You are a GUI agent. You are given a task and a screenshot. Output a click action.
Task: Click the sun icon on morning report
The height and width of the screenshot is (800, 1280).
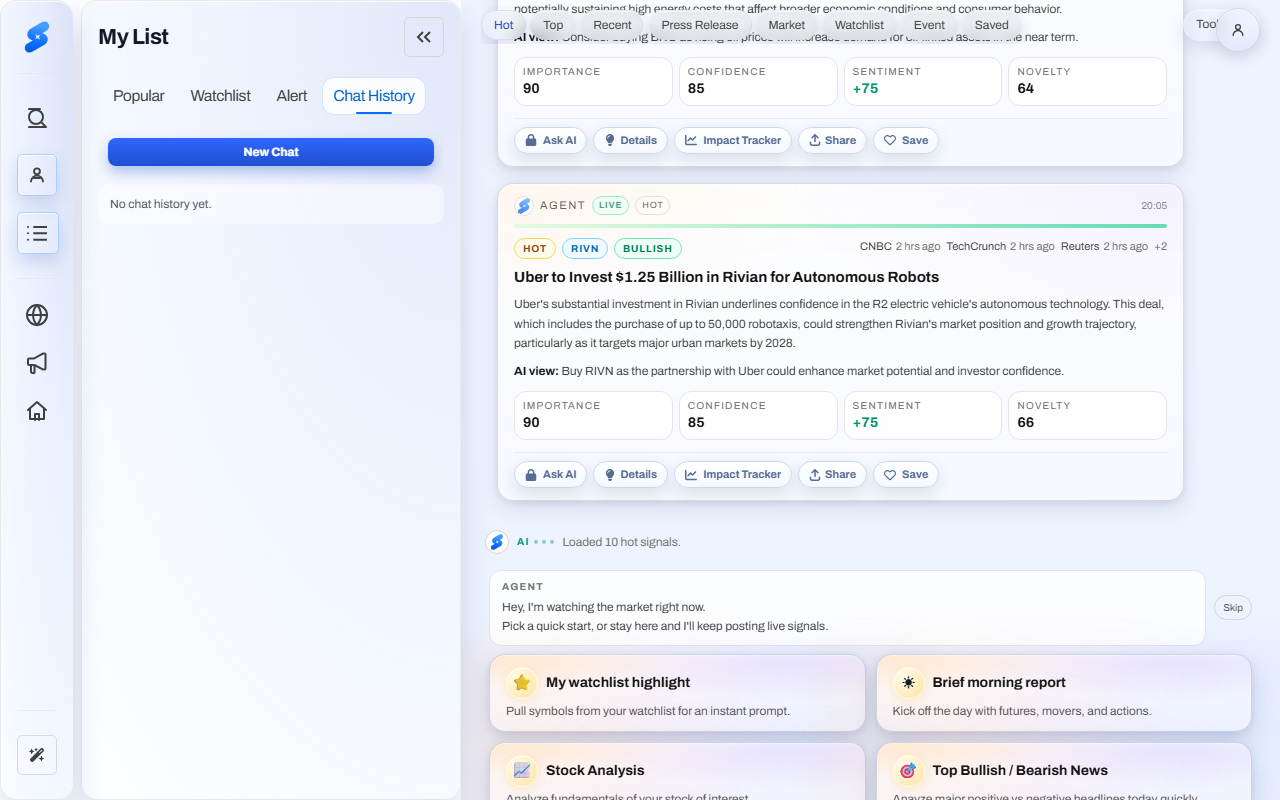click(908, 683)
